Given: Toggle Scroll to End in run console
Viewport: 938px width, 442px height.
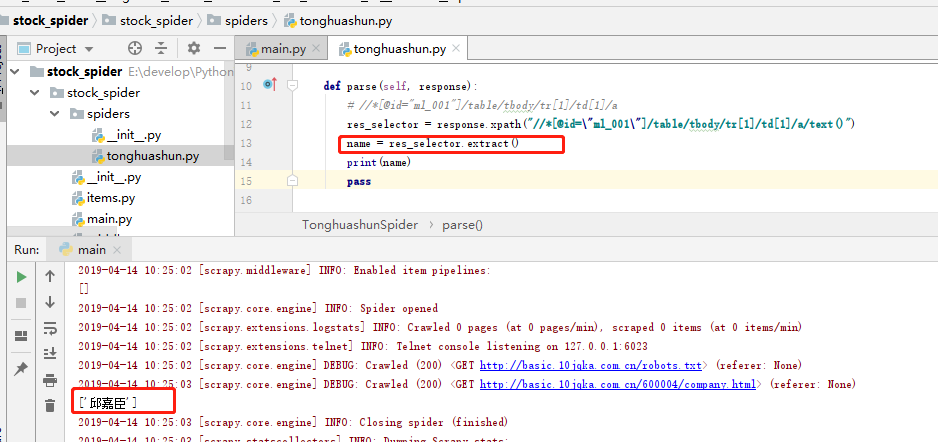Looking at the screenshot, I should point(50,353).
